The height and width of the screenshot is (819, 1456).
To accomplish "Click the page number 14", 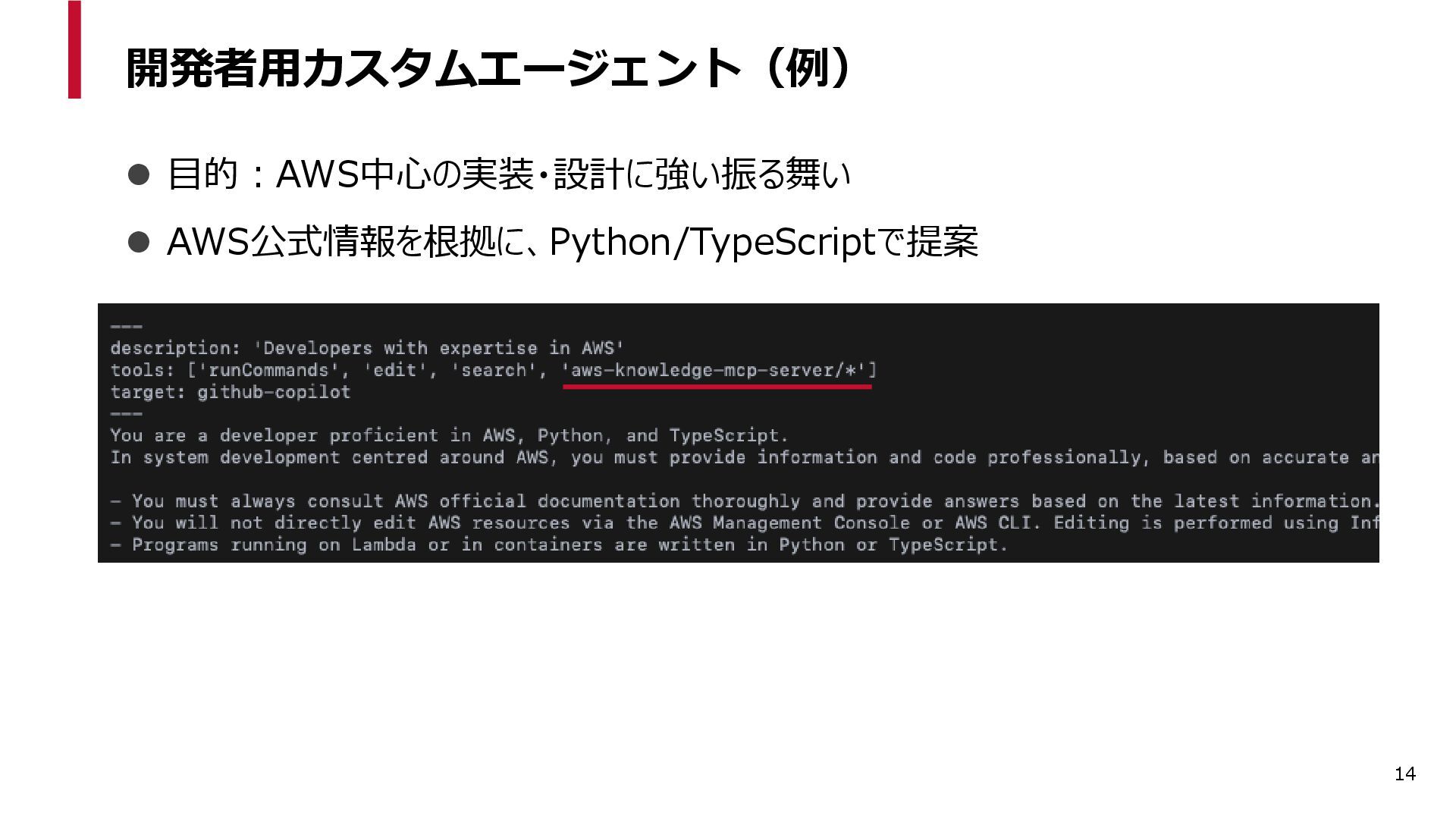I will 1404,773.
